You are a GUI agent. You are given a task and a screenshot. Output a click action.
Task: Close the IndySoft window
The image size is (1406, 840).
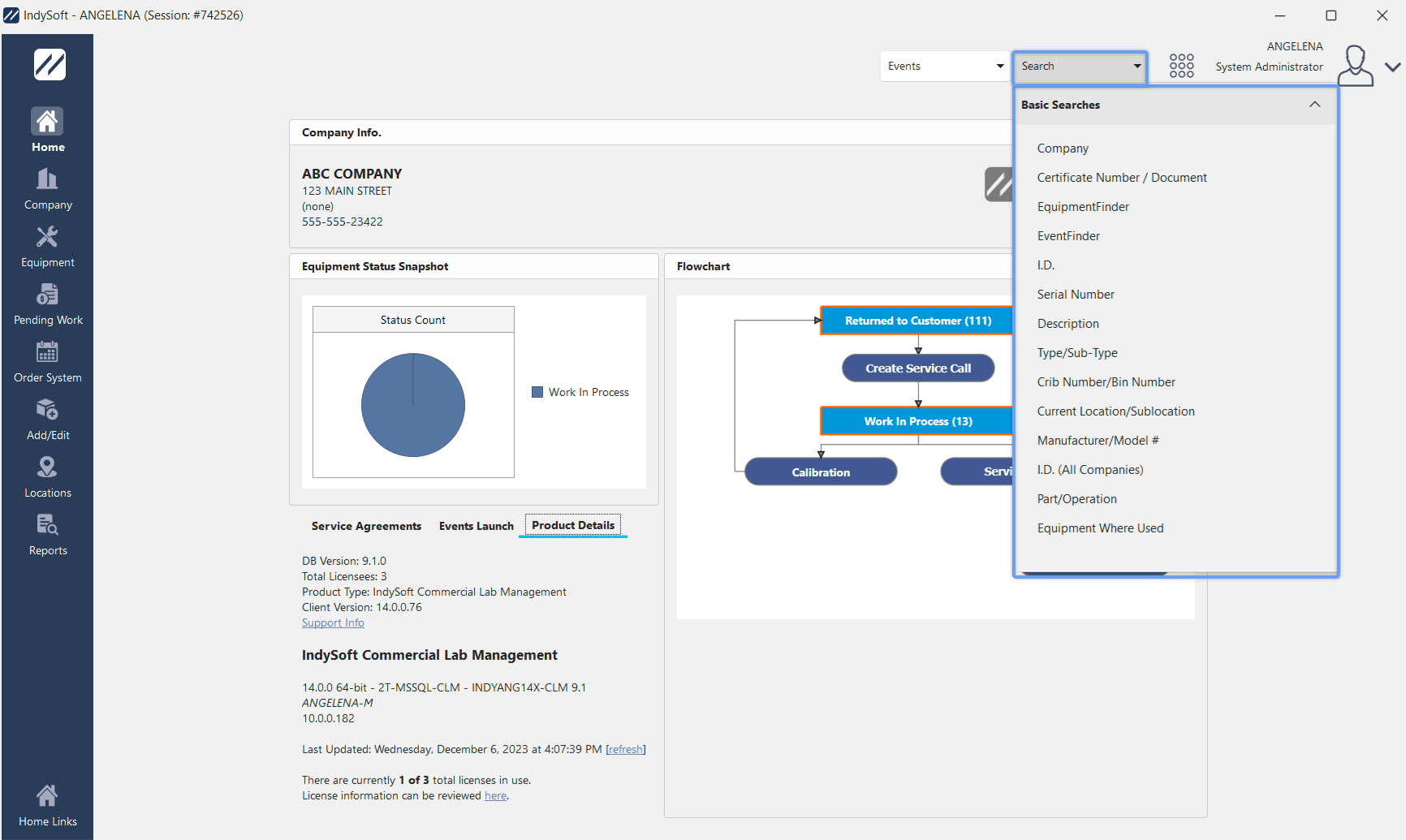1382,15
